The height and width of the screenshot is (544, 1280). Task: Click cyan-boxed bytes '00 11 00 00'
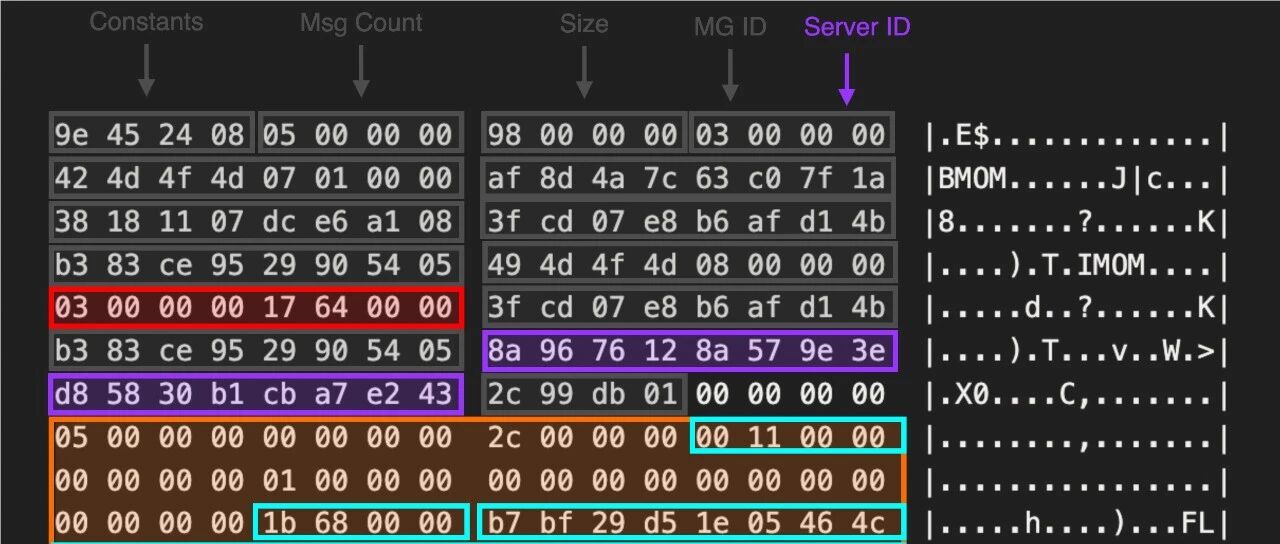tap(797, 436)
